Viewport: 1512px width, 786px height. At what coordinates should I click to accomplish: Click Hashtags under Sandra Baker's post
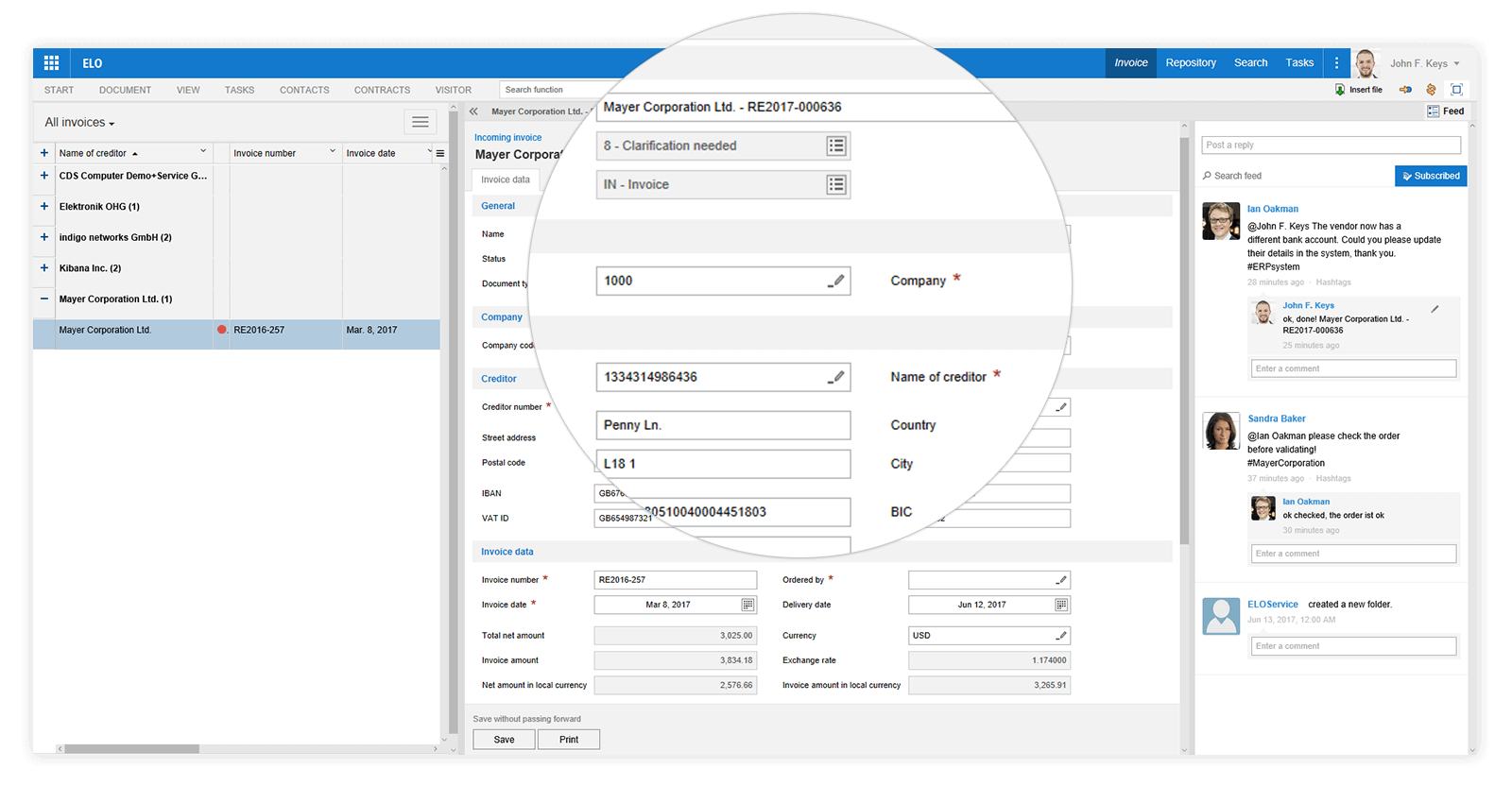pos(1333,479)
